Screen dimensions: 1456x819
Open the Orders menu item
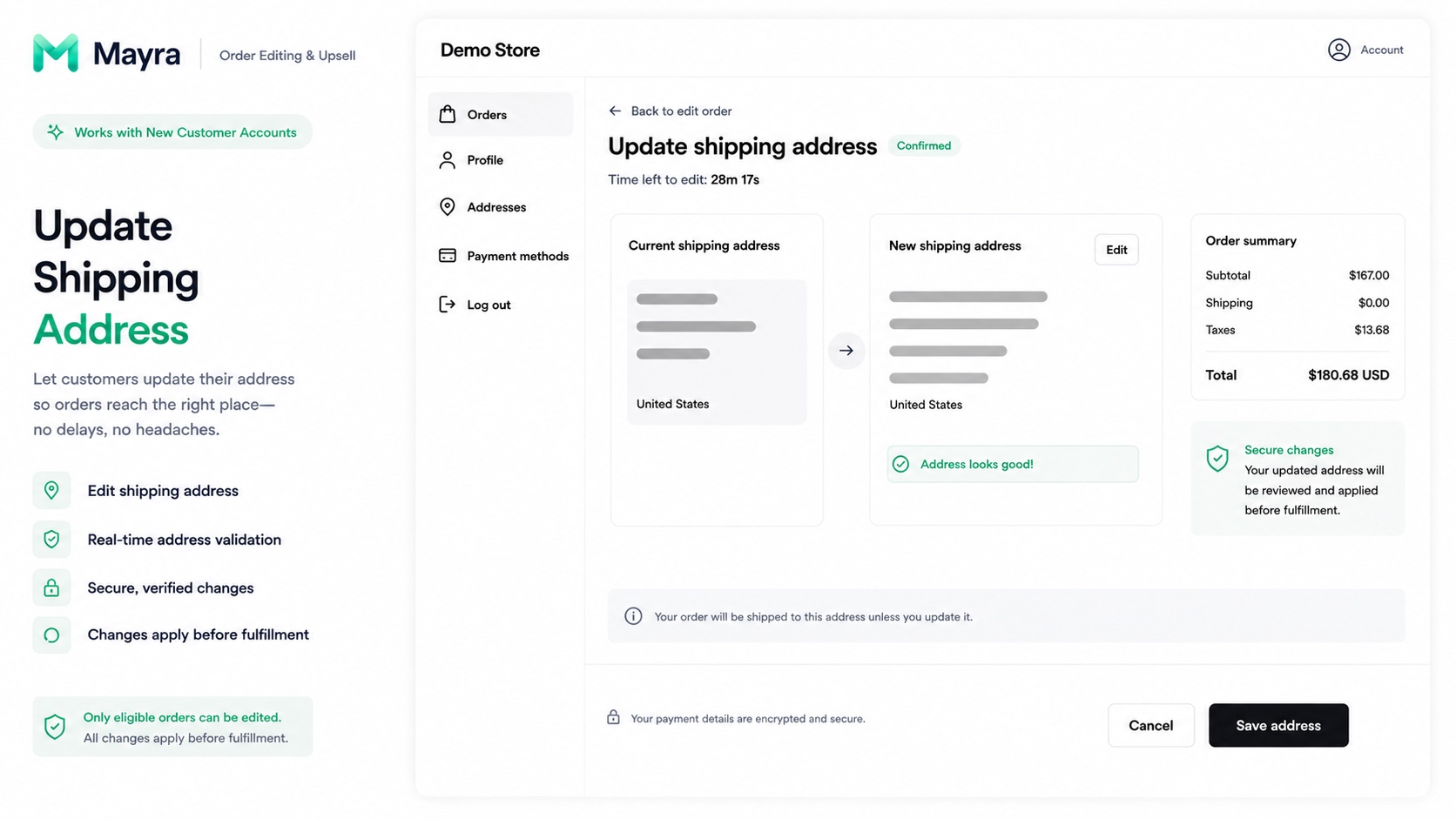(501, 114)
